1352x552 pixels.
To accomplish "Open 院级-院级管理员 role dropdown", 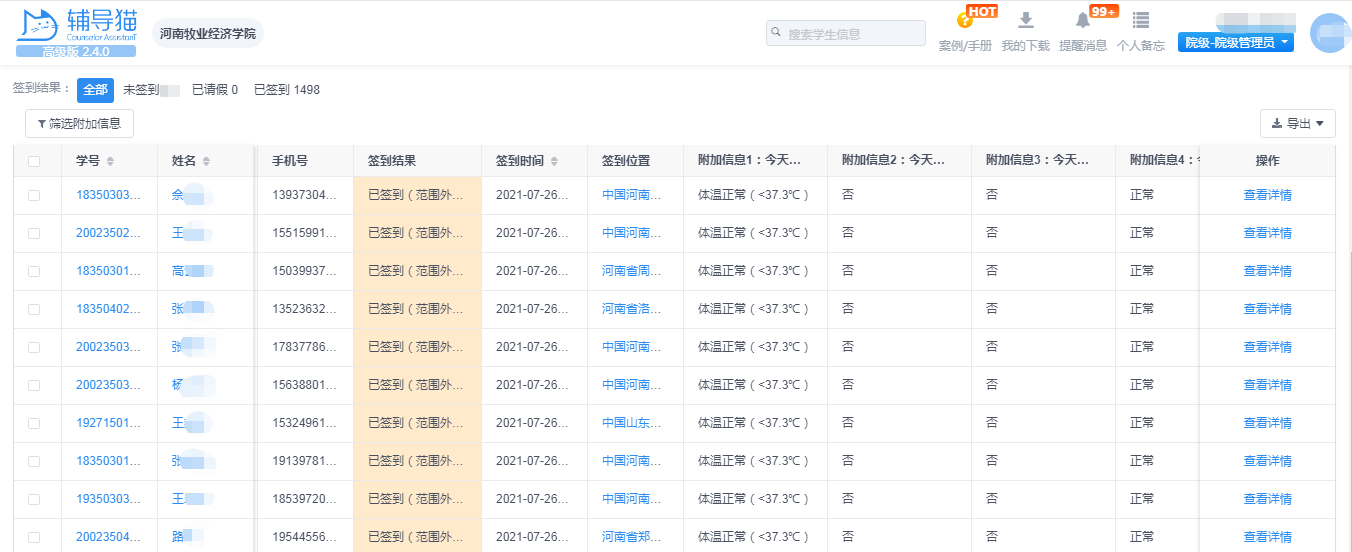I will tap(1235, 42).
